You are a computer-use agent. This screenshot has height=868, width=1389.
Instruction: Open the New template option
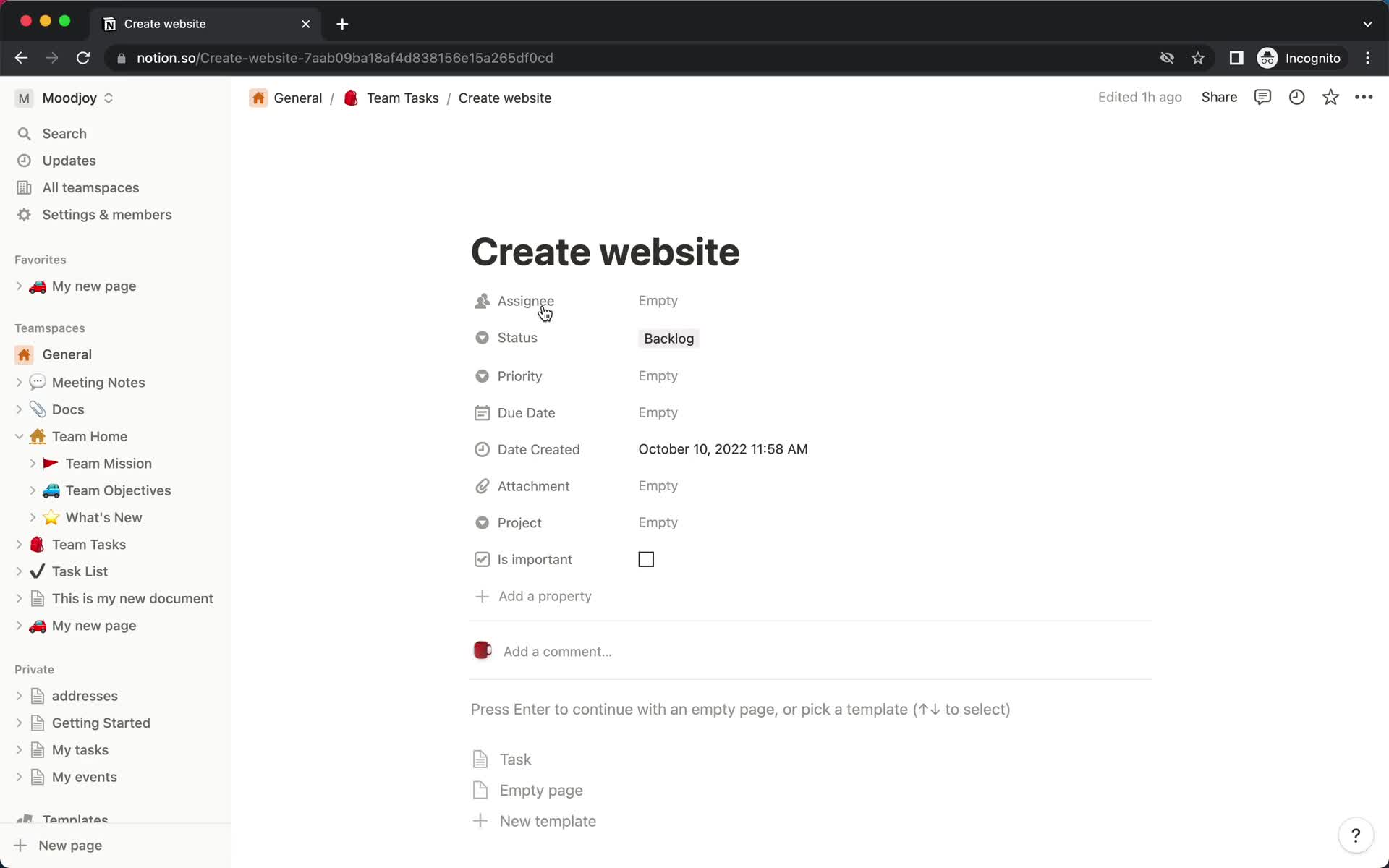pos(548,821)
